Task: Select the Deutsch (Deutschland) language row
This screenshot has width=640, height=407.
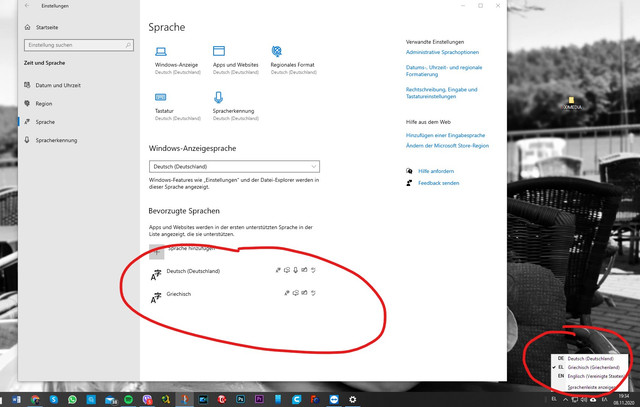Action: click(x=234, y=275)
